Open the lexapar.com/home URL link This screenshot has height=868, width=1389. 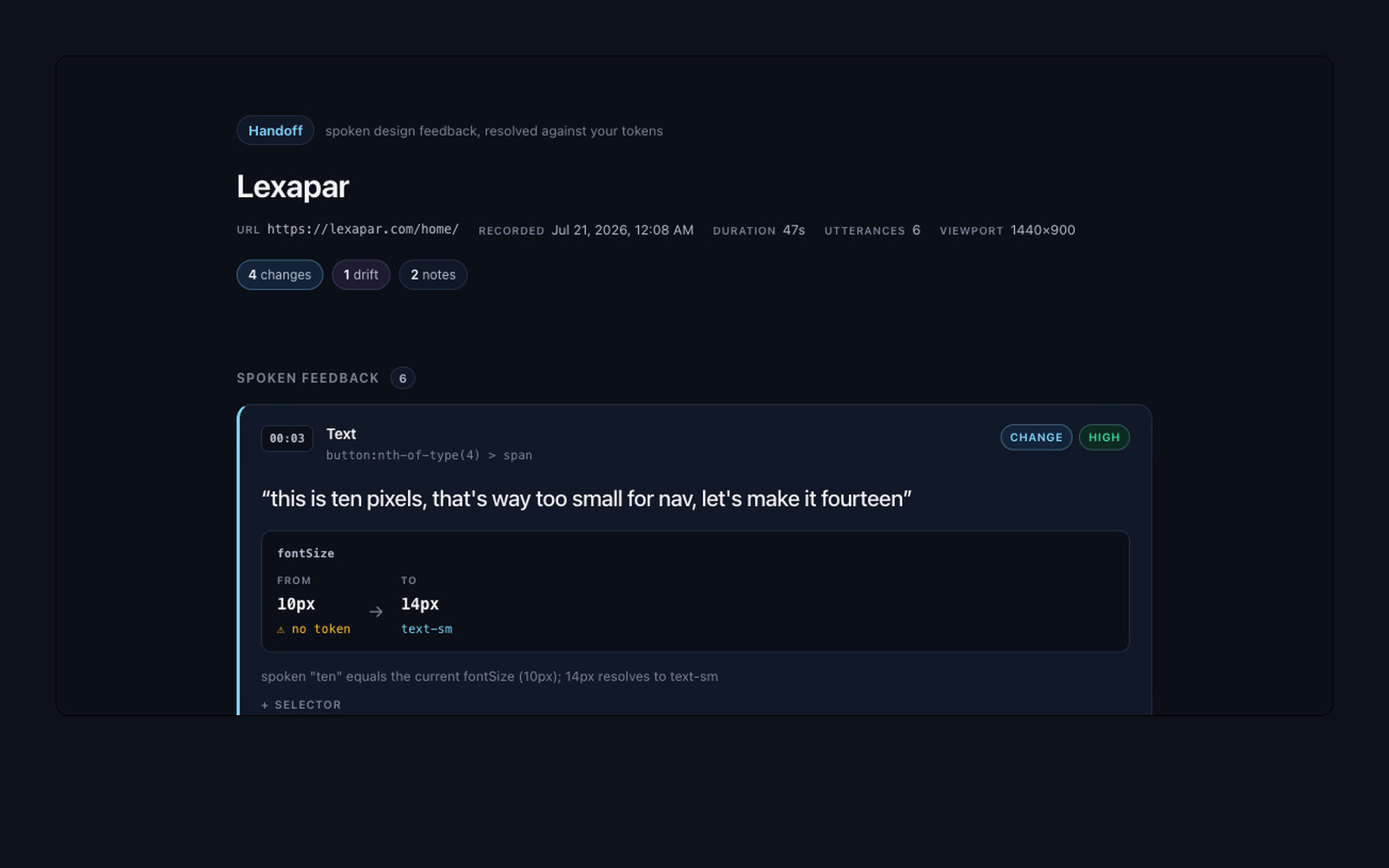(363, 229)
